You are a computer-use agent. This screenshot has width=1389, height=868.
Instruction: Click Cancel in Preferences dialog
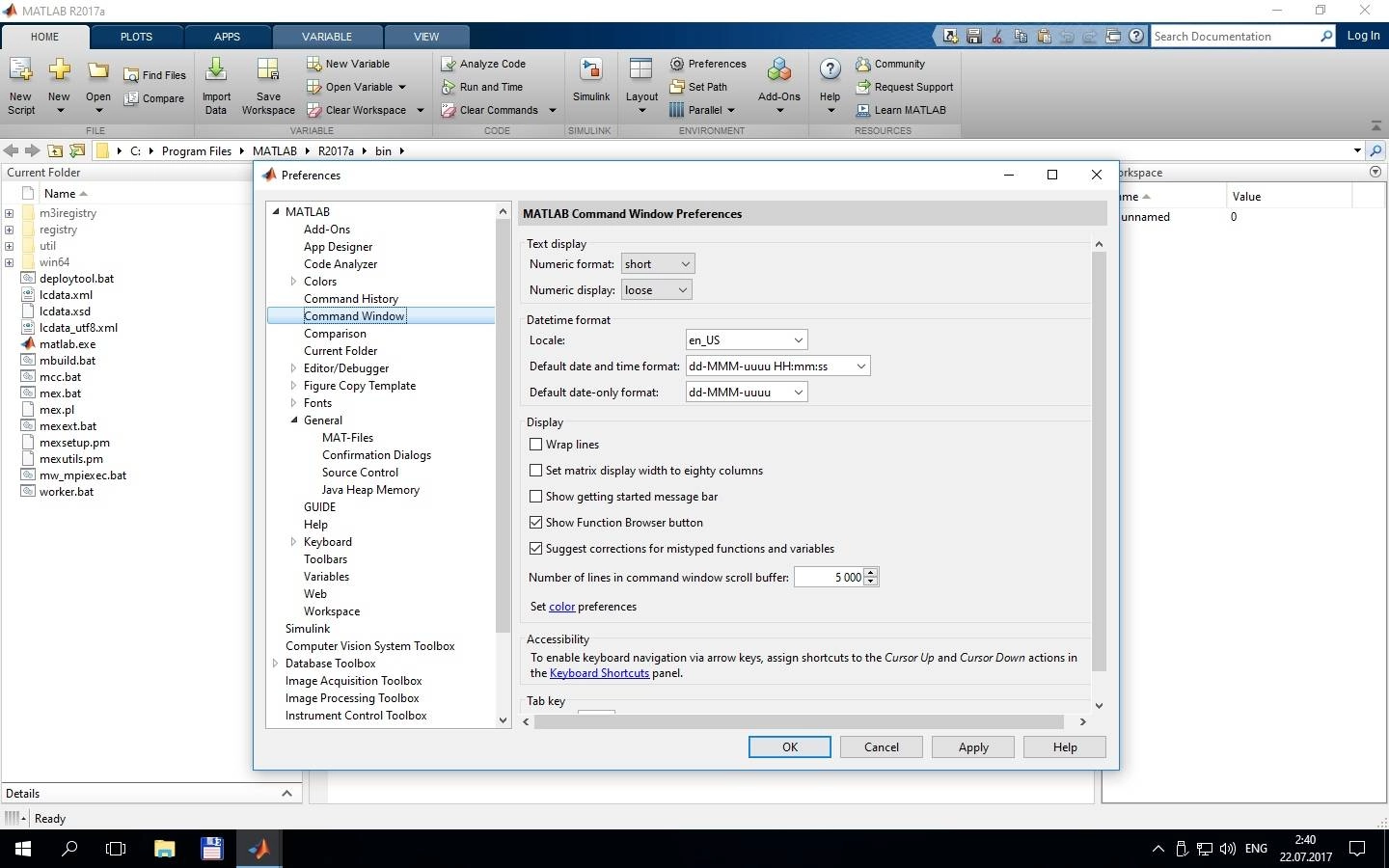pyautogui.click(x=882, y=747)
